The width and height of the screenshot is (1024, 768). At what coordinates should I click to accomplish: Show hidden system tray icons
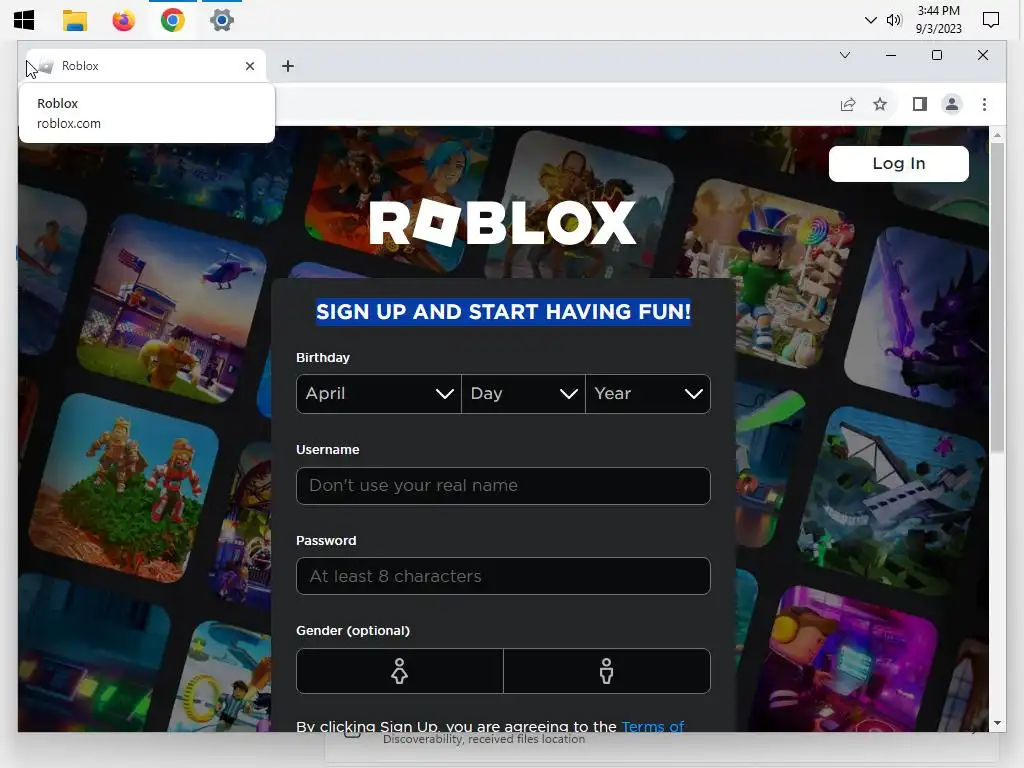coord(870,20)
